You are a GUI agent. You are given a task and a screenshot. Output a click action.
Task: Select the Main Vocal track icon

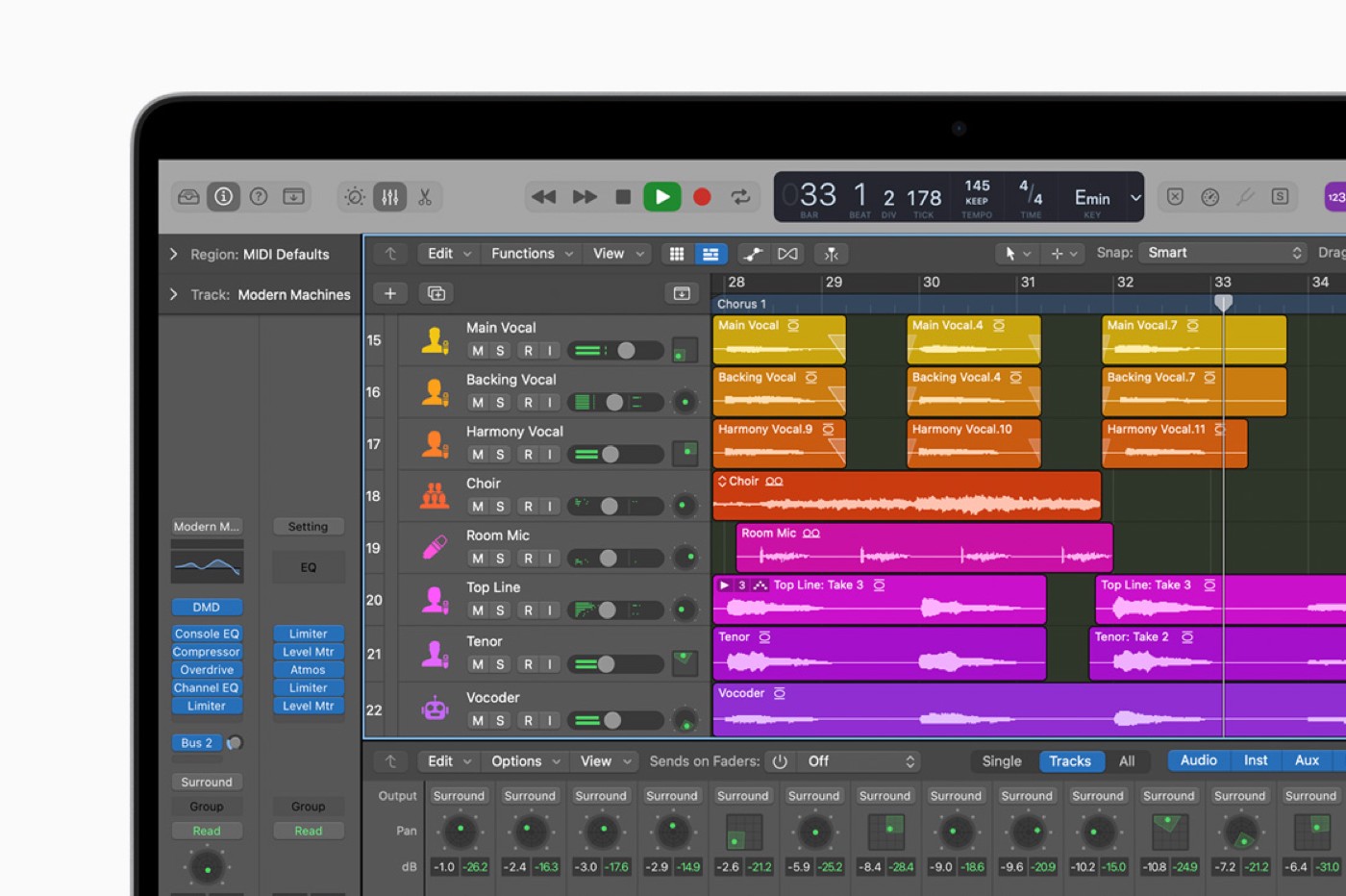tap(435, 340)
